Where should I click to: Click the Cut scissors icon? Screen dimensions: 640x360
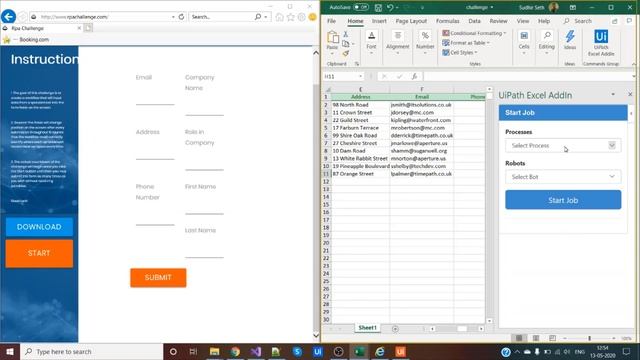pos(346,34)
